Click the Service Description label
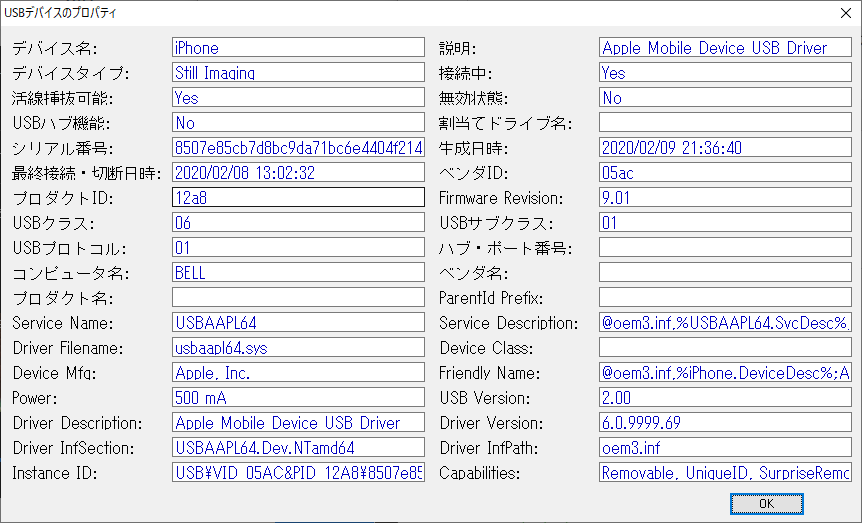Screen dimensions: 862x523 [x=508, y=323]
